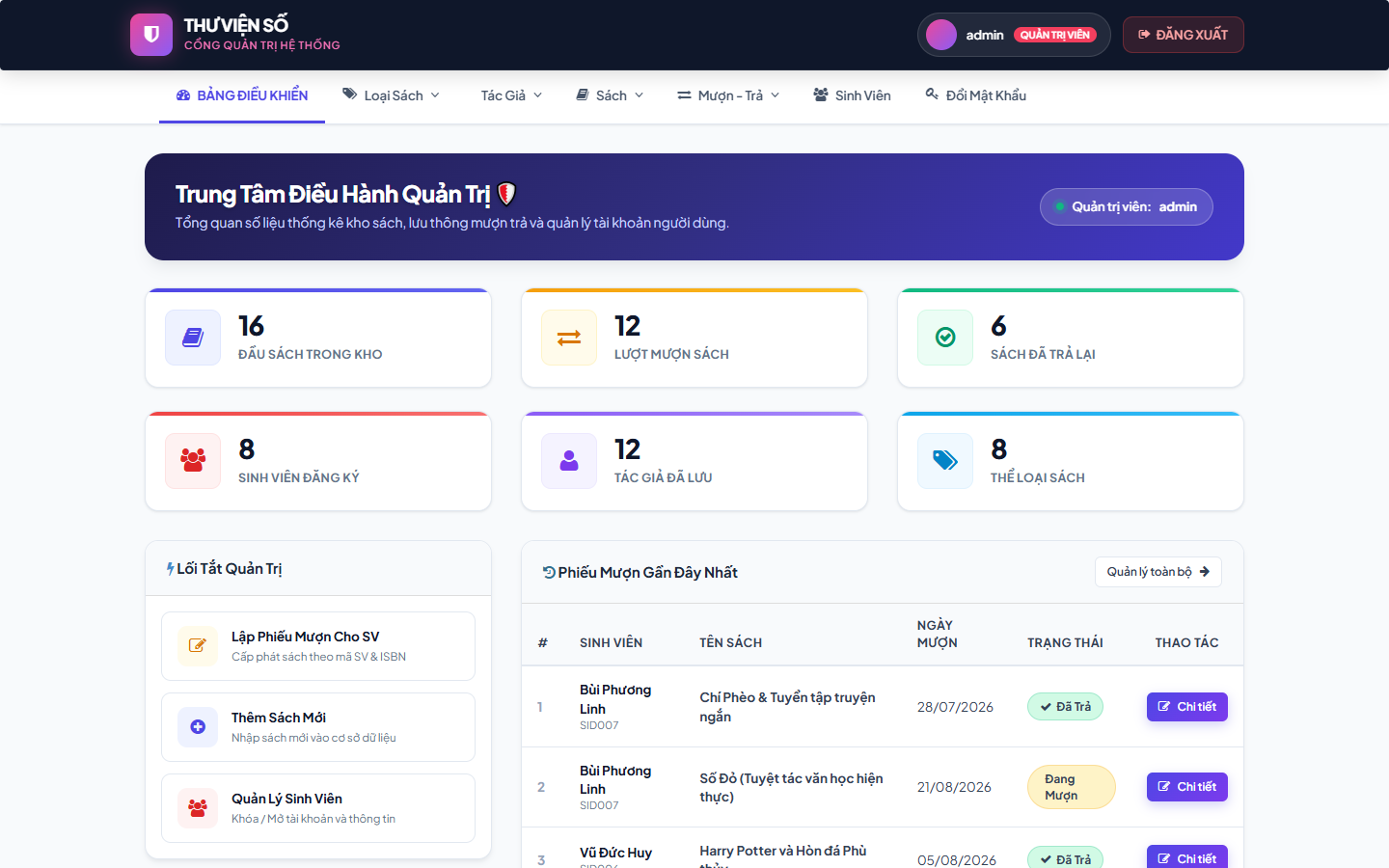Image resolution: width=1389 pixels, height=868 pixels.
Task: Open Chi tiết for Số Đỏ loan row
Action: coord(1187,787)
